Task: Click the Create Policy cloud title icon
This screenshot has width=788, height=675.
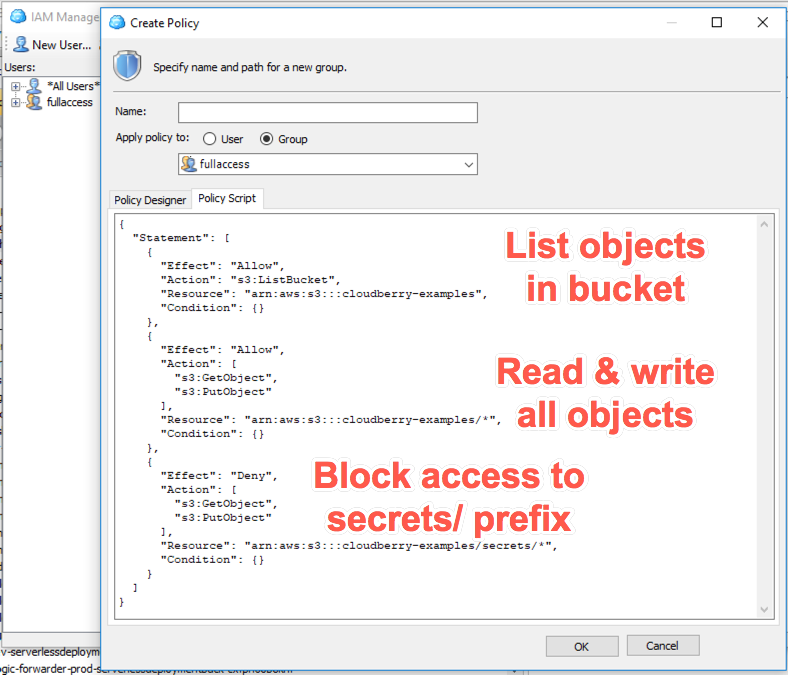Action: point(118,22)
